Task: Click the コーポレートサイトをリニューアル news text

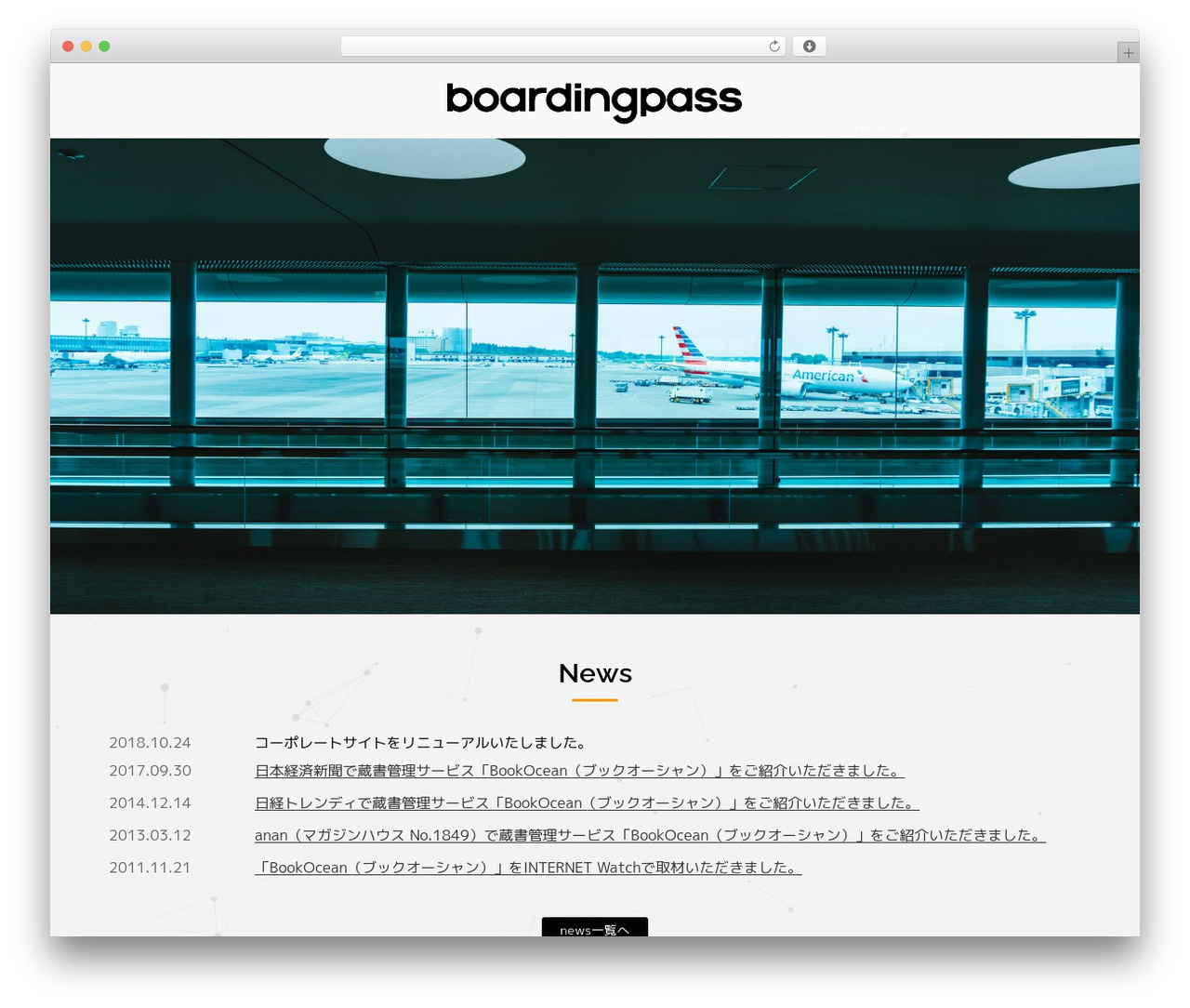Action: click(422, 743)
